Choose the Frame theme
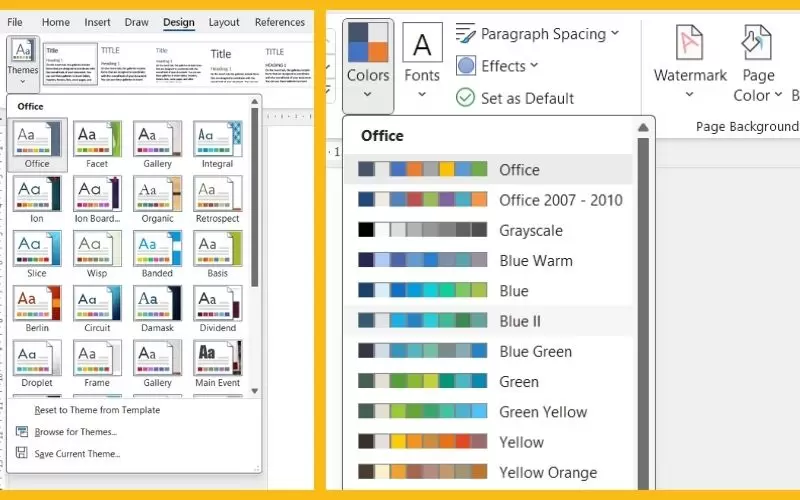The image size is (800, 500). coord(97,363)
